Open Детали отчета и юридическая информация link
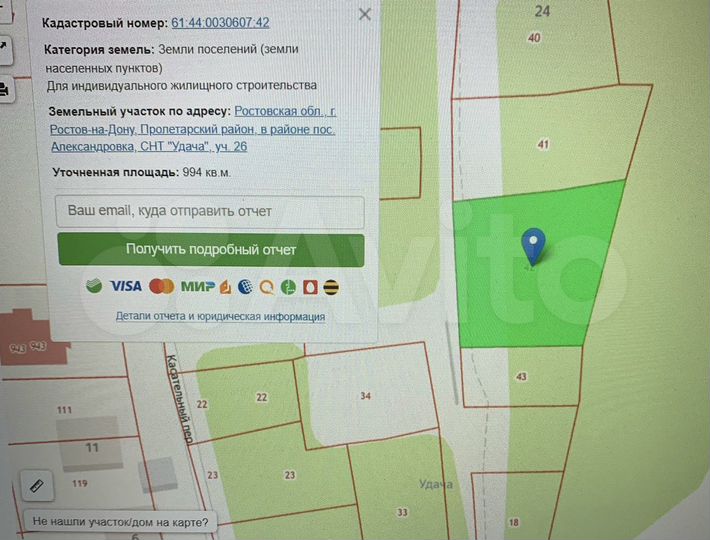This screenshot has height=540, width=710. pyautogui.click(x=220, y=316)
